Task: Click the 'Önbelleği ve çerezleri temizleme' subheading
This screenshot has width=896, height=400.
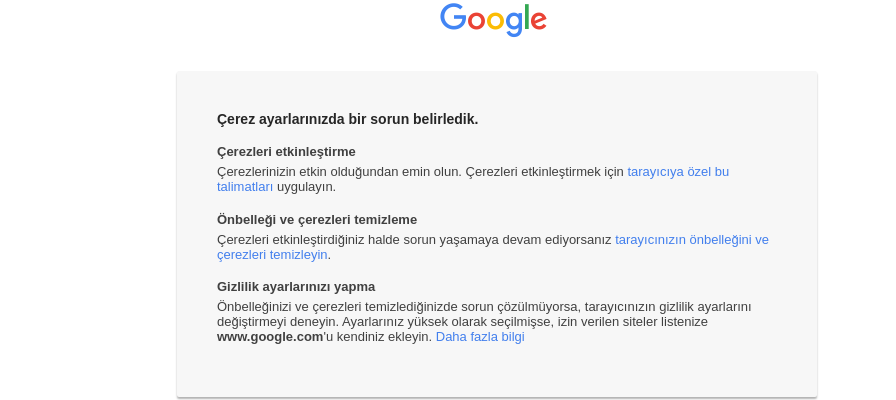Action: point(317,220)
